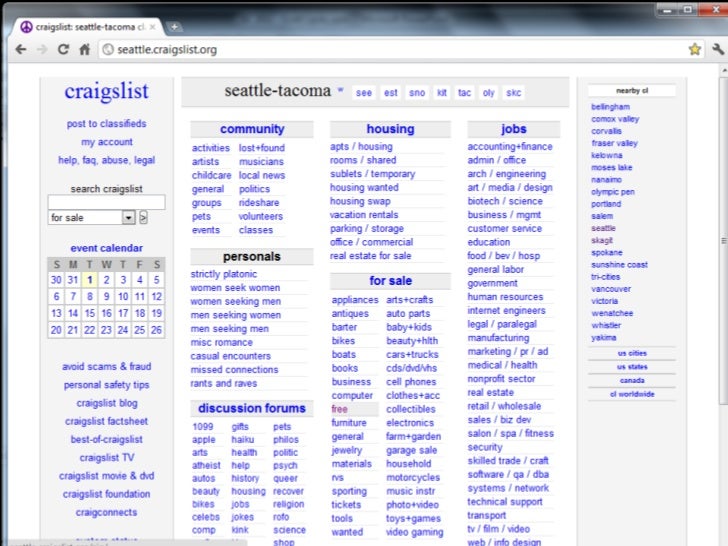Expand the seattle-tacoma area dropdown arrow
Image resolution: width=728 pixels, height=546 pixels.
[x=340, y=90]
